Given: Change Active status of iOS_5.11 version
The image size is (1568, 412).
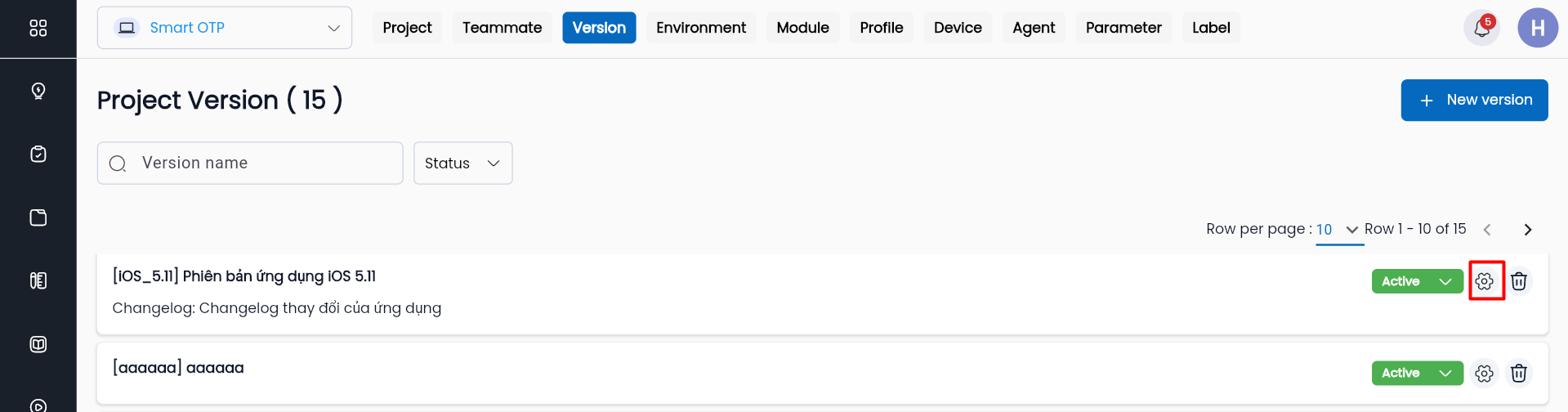Looking at the screenshot, I should tap(1417, 281).
